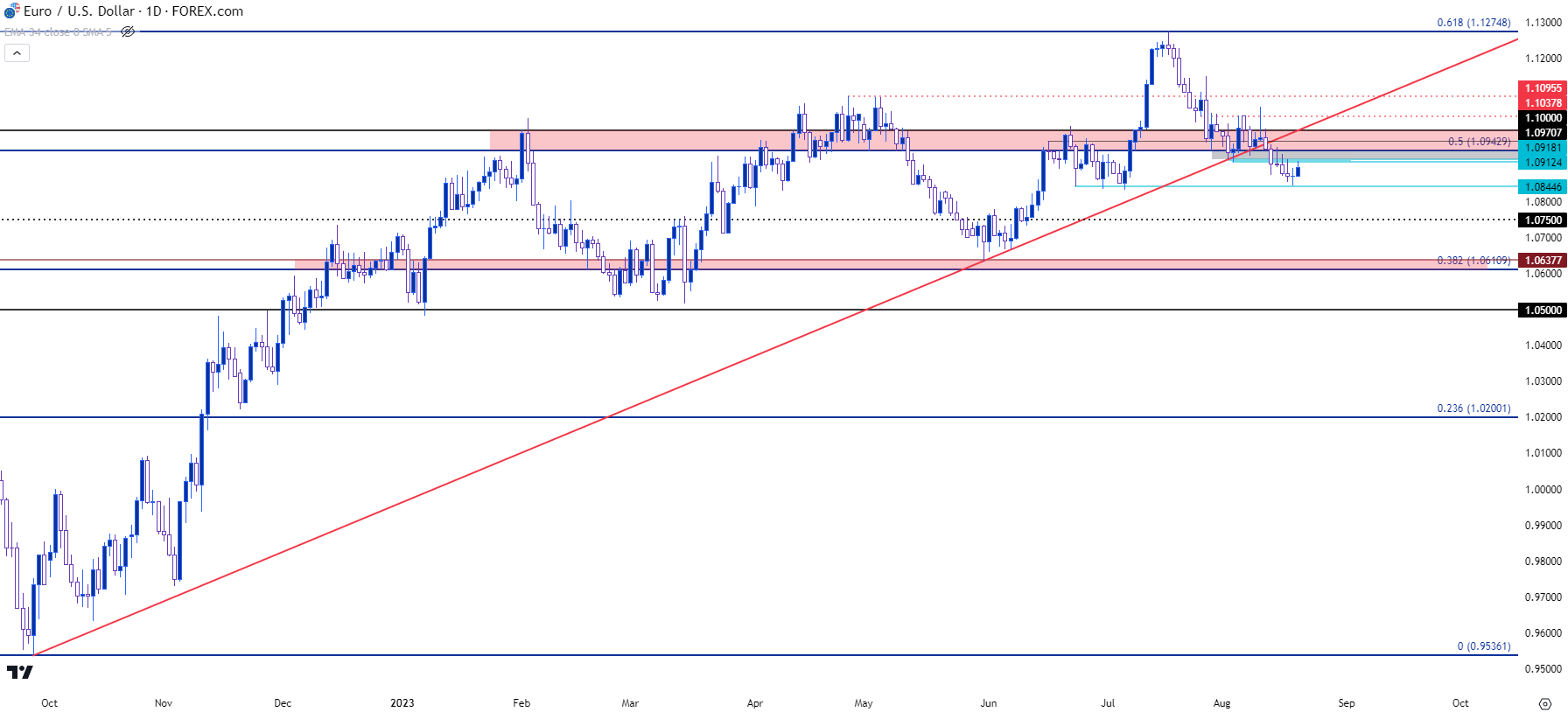Click the Nov label on time axis
This screenshot has height=712, width=1568.
tap(164, 703)
